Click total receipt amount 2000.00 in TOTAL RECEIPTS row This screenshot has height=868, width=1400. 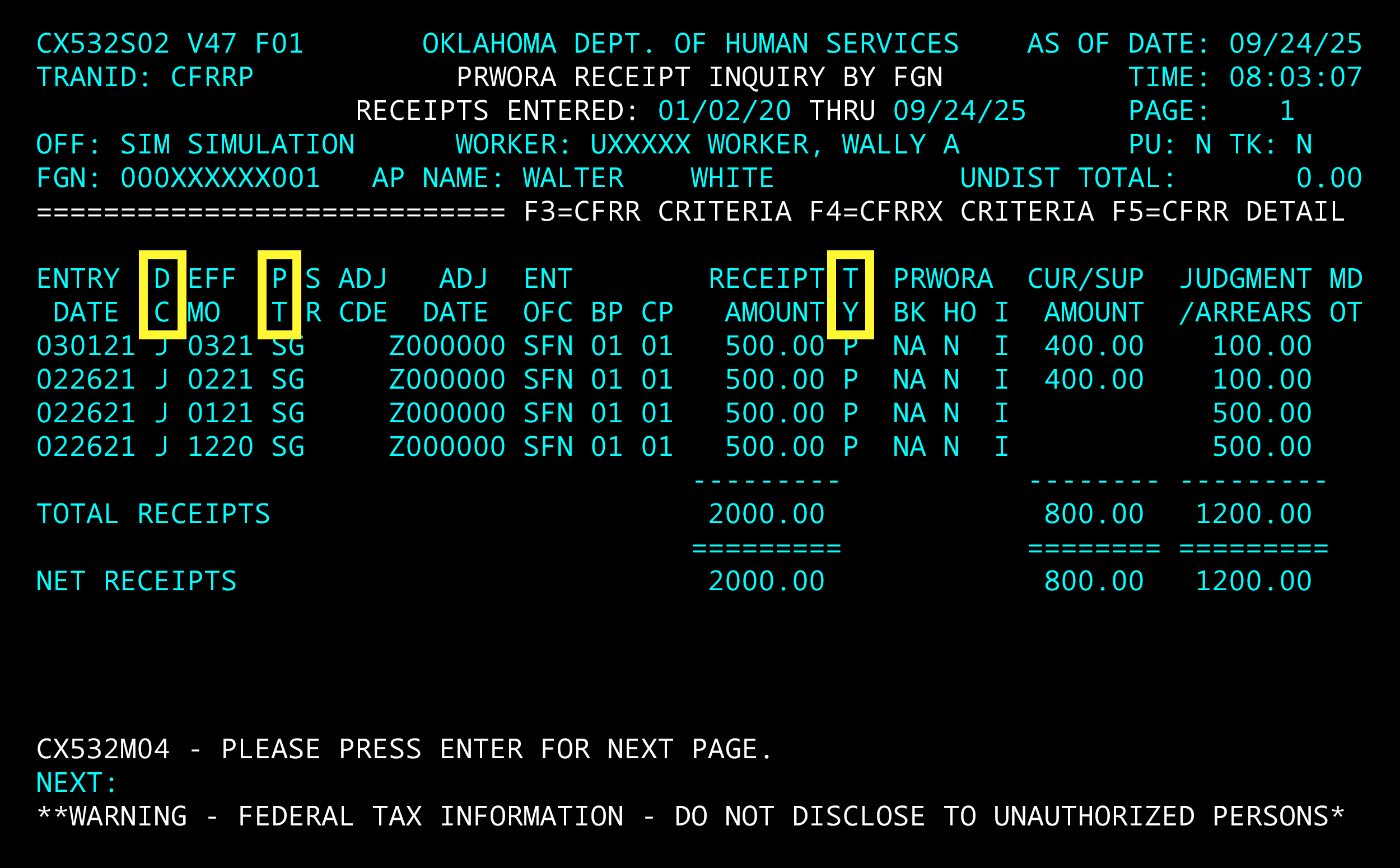tap(766, 515)
